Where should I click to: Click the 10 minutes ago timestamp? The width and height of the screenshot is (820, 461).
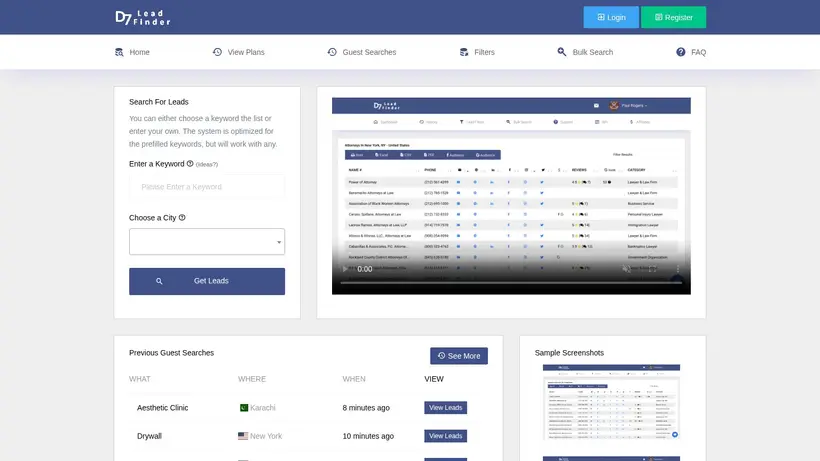[x=368, y=436]
